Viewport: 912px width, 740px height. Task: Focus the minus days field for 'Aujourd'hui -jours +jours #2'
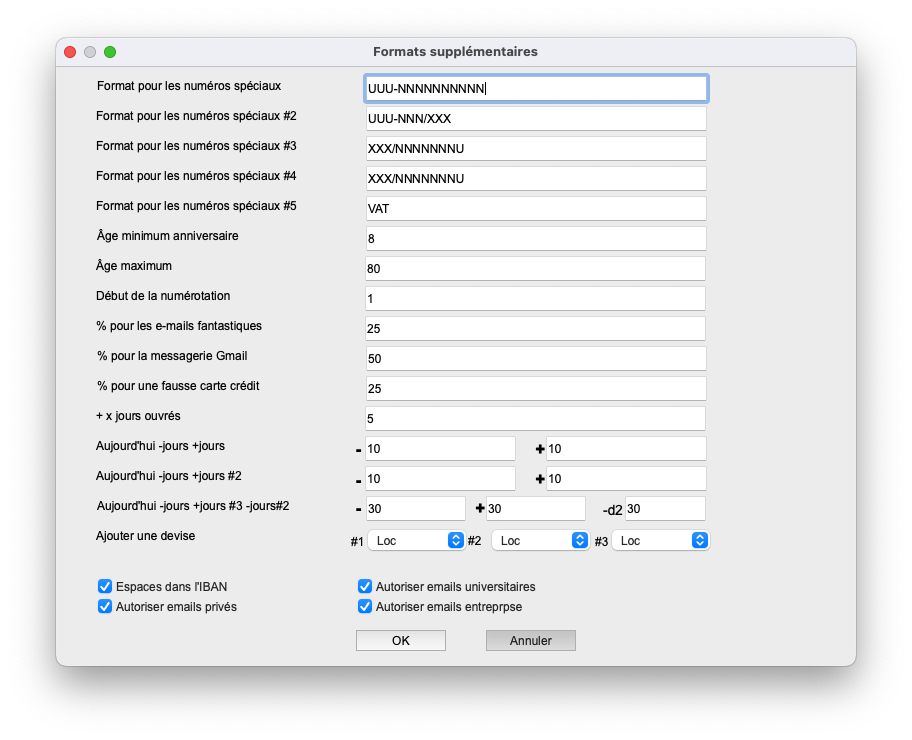440,479
